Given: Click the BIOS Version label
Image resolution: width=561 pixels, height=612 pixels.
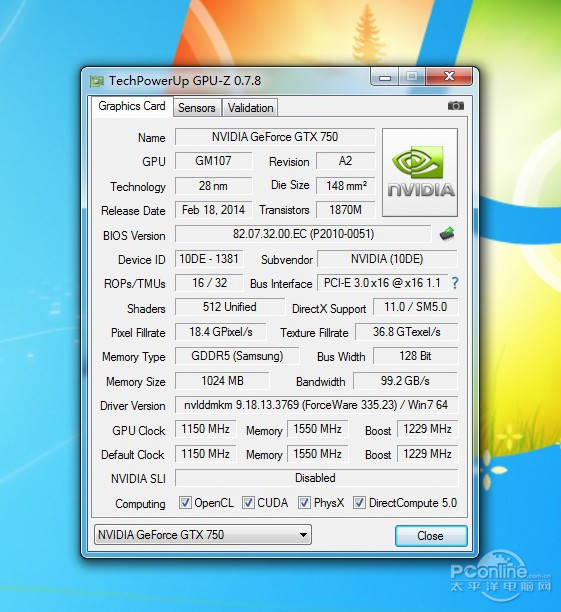Looking at the screenshot, I should click(134, 236).
